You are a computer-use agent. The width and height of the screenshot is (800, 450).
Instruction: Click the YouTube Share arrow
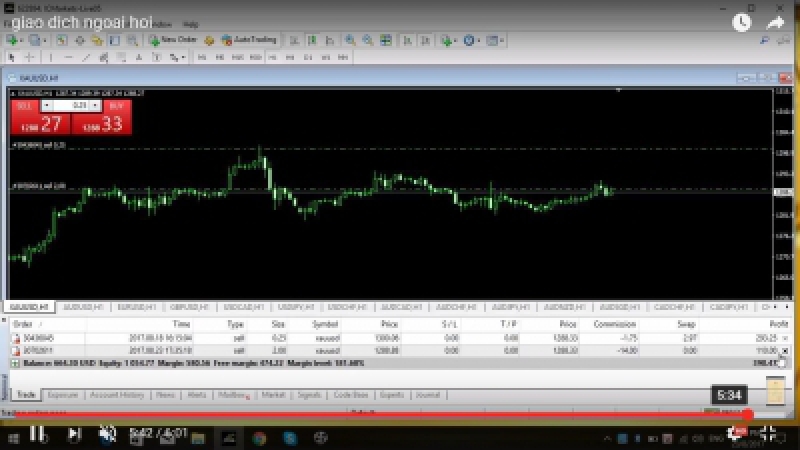(x=776, y=21)
